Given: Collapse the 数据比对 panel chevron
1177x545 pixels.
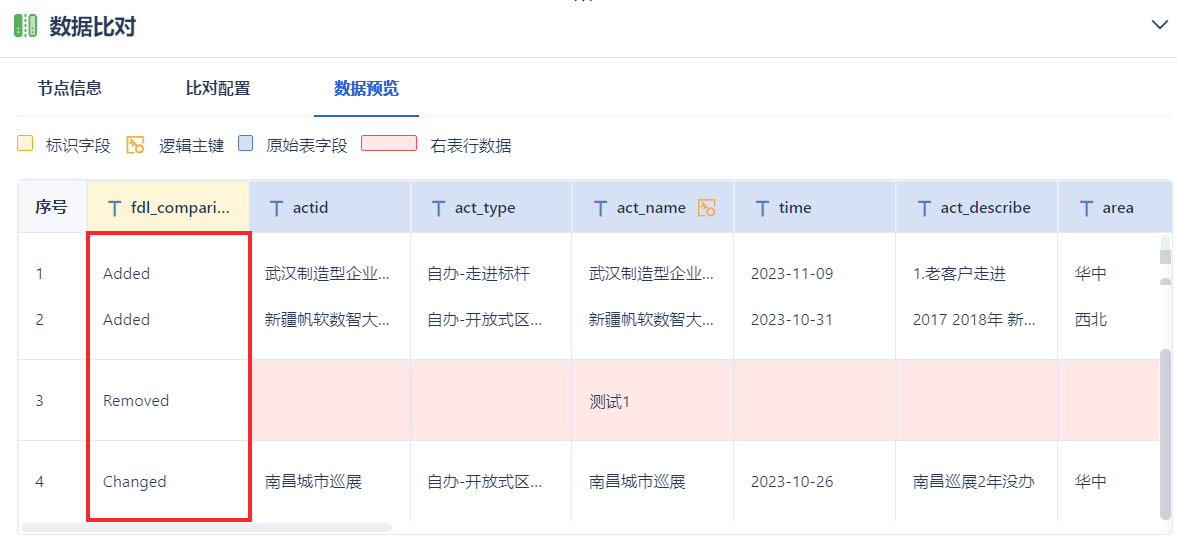Looking at the screenshot, I should [1160, 25].
